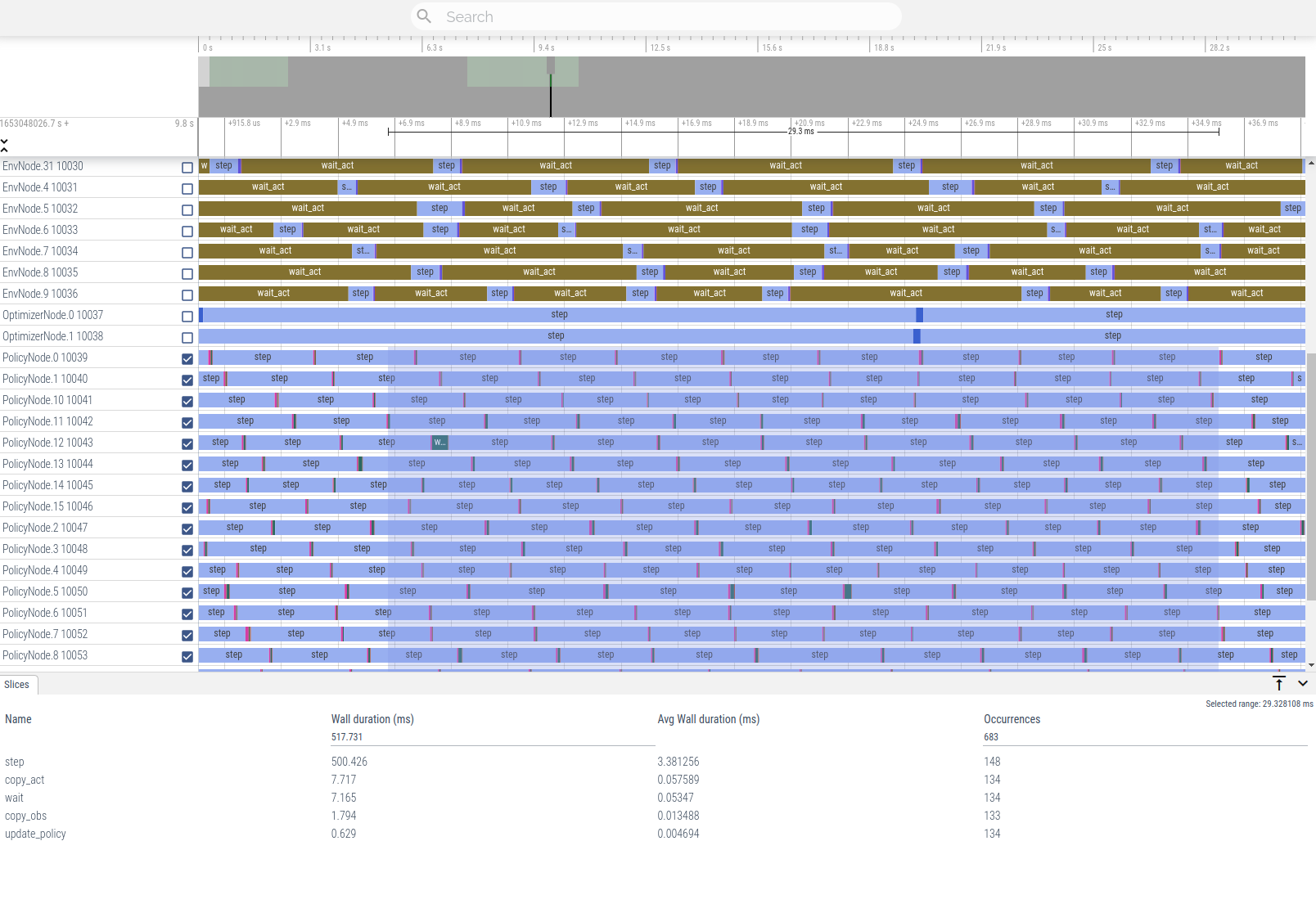The image size is (1316, 913).
Task: Click the search magnifier icon
Action: [x=424, y=16]
